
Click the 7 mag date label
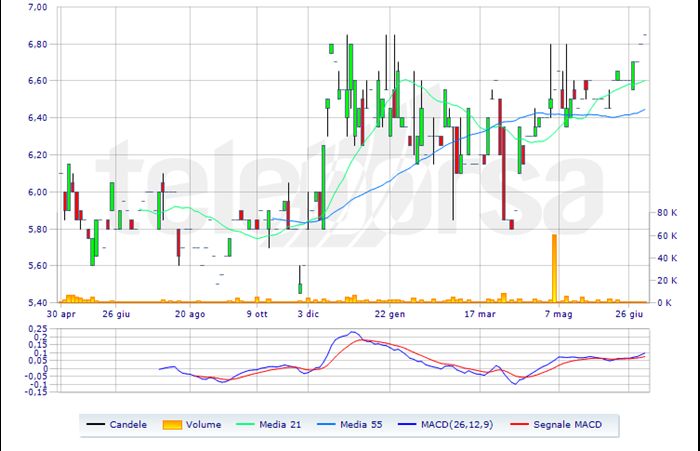558,314
